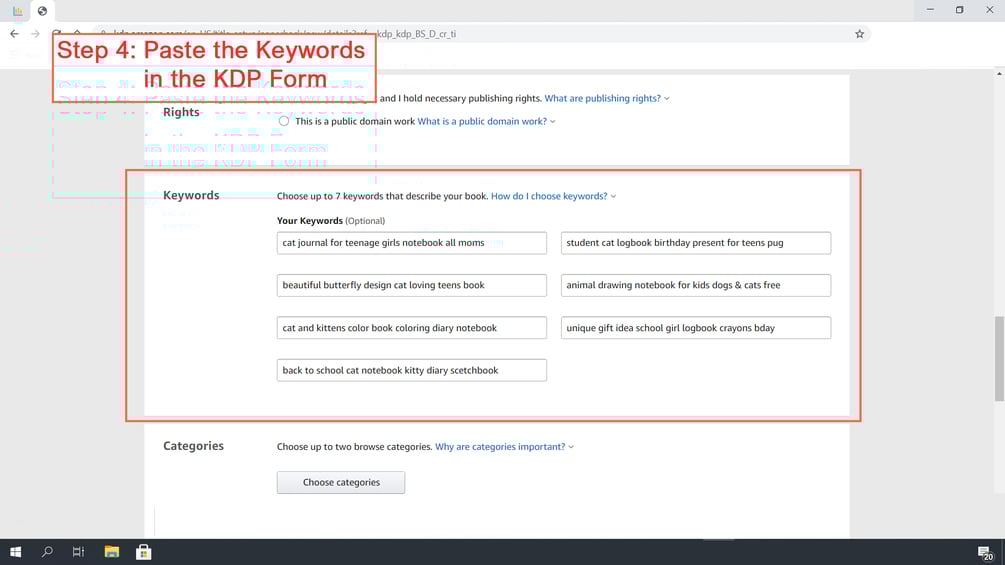Expand 'Why are categories important?' help

click(x=503, y=447)
